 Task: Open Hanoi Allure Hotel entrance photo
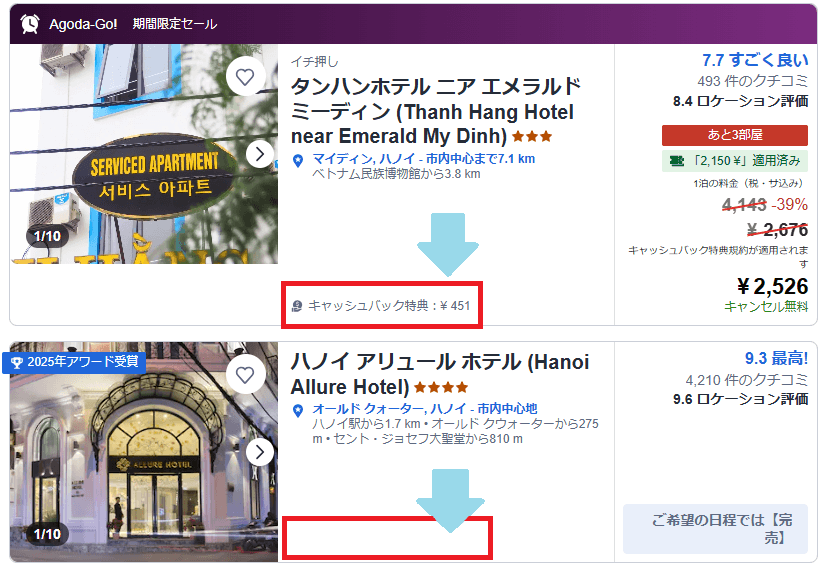point(143,452)
